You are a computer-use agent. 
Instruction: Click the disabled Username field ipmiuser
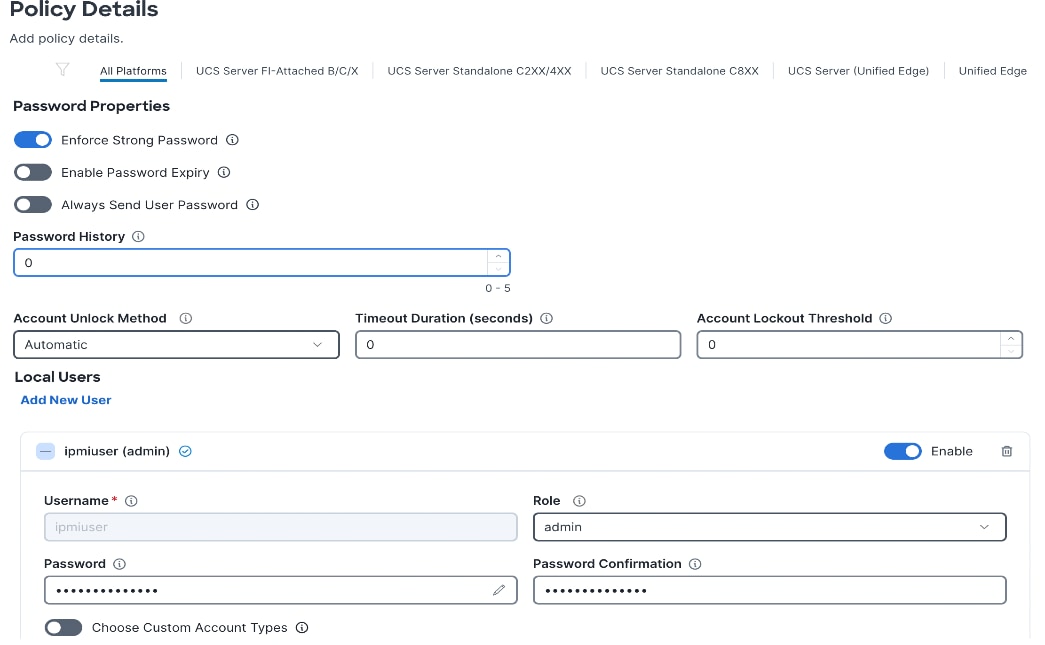pos(281,527)
